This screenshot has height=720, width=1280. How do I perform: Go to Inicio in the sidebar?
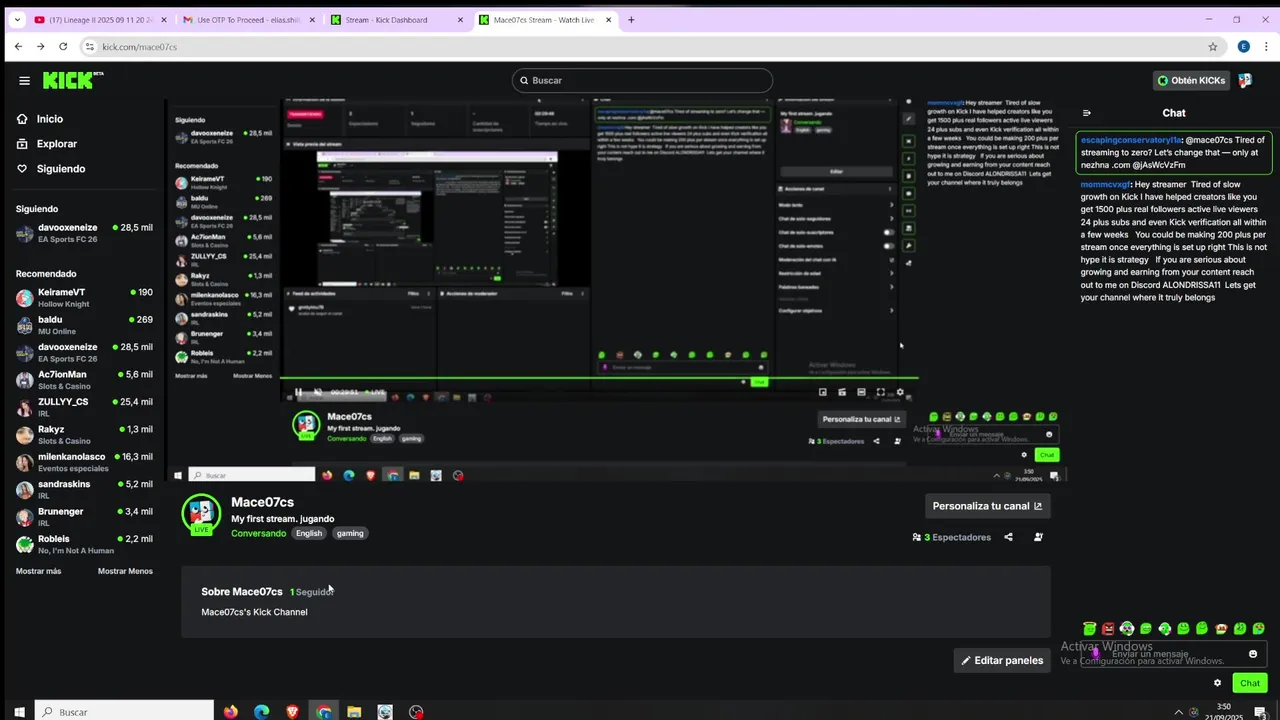pyautogui.click(x=40, y=119)
